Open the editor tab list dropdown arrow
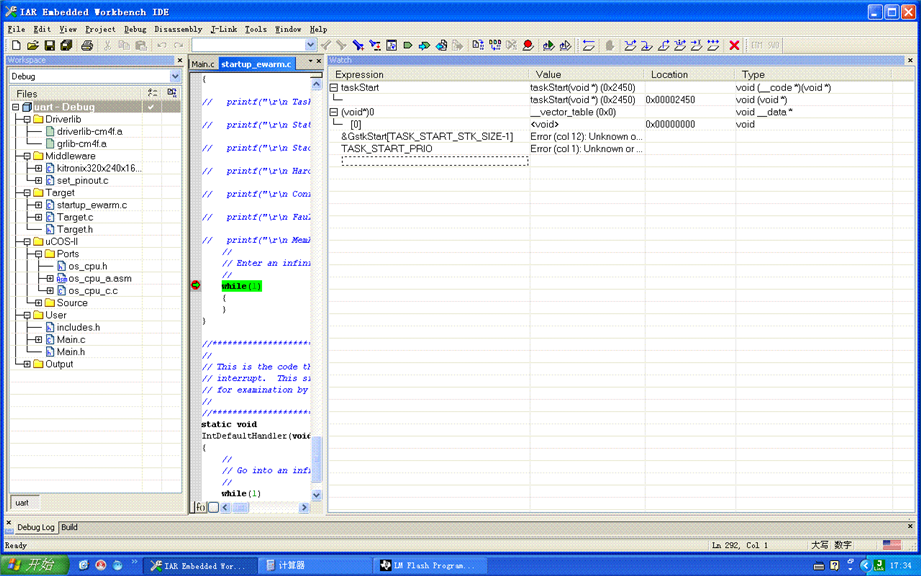 point(310,60)
